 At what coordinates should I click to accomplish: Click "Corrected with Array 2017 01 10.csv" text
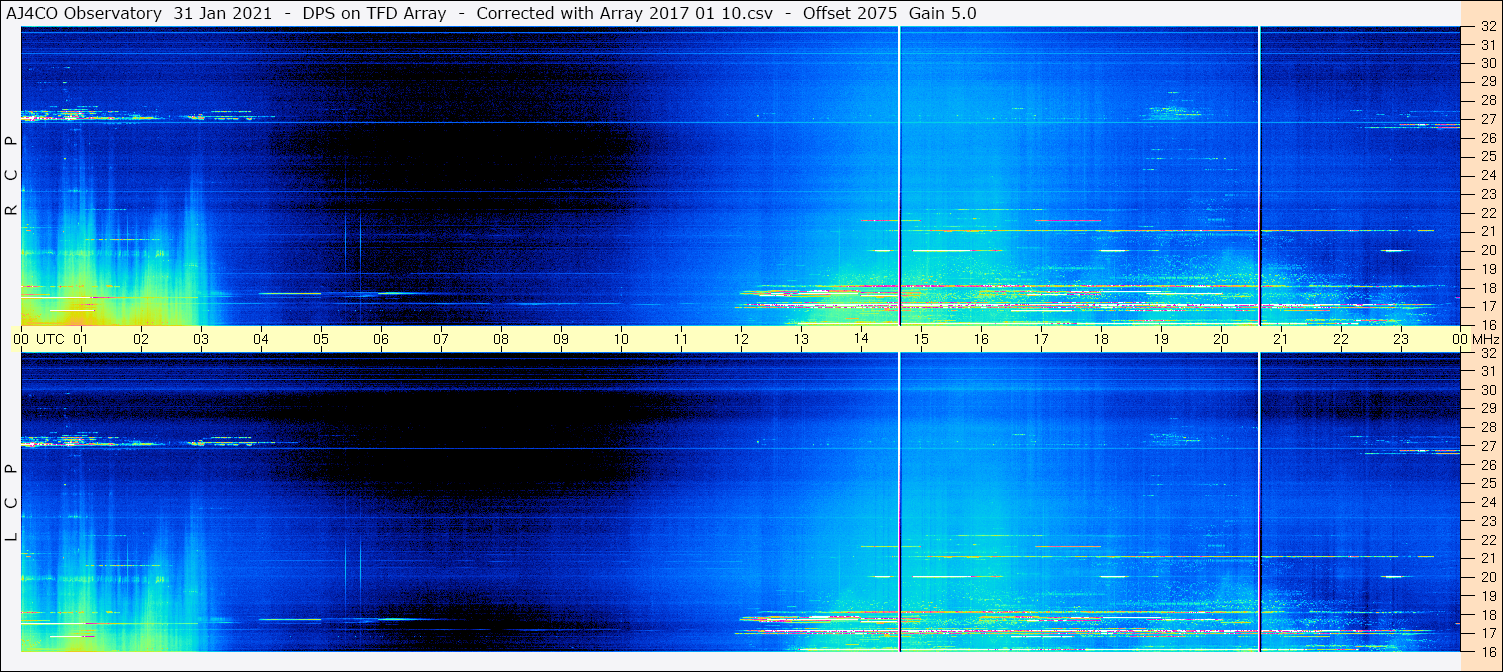[624, 14]
